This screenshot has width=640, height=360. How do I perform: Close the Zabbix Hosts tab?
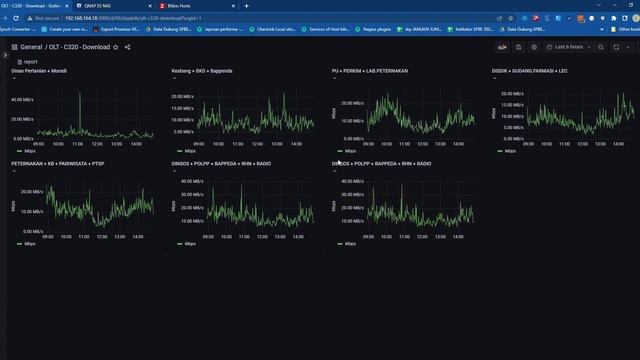[233, 6]
